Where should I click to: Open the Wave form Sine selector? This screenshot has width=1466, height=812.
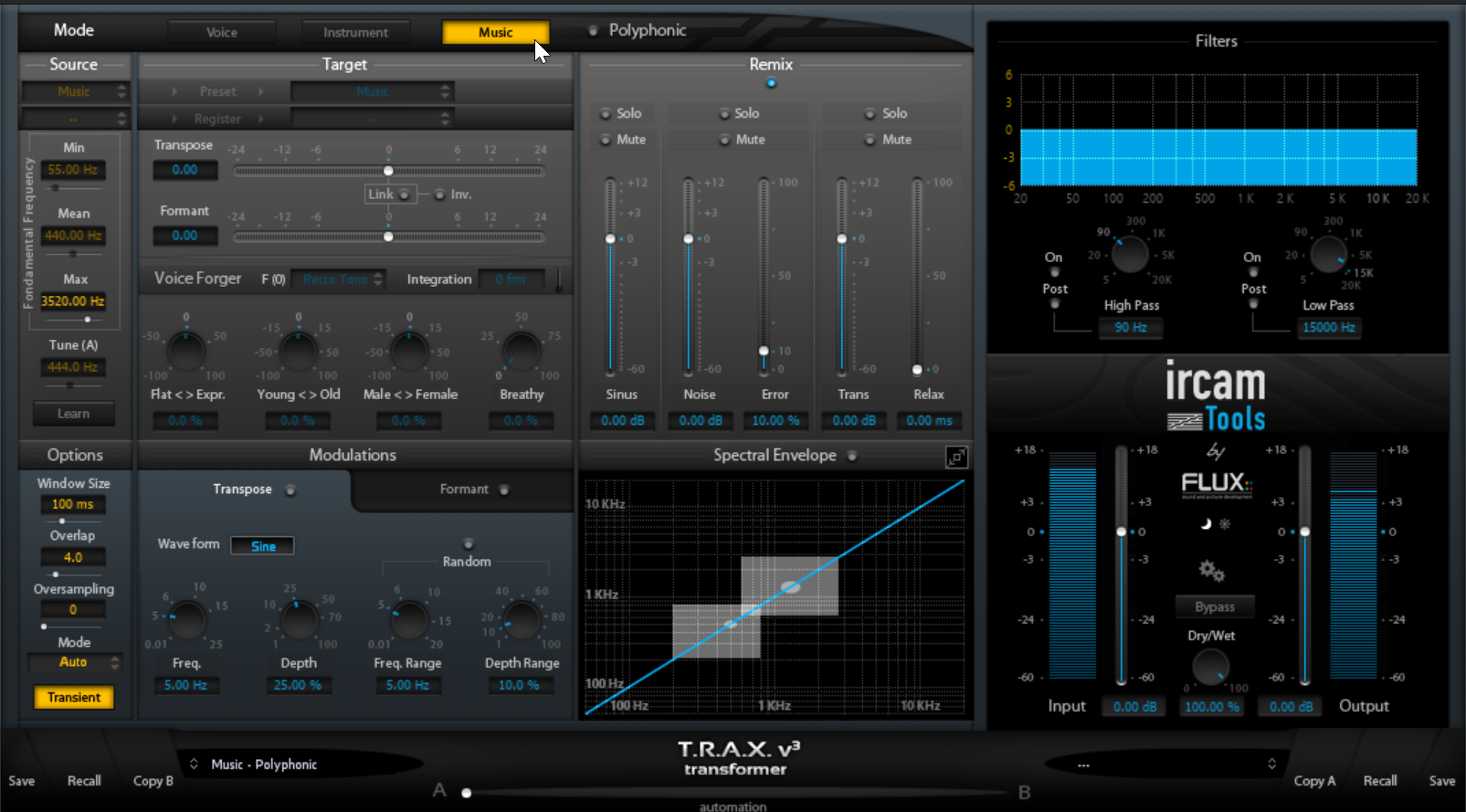262,546
